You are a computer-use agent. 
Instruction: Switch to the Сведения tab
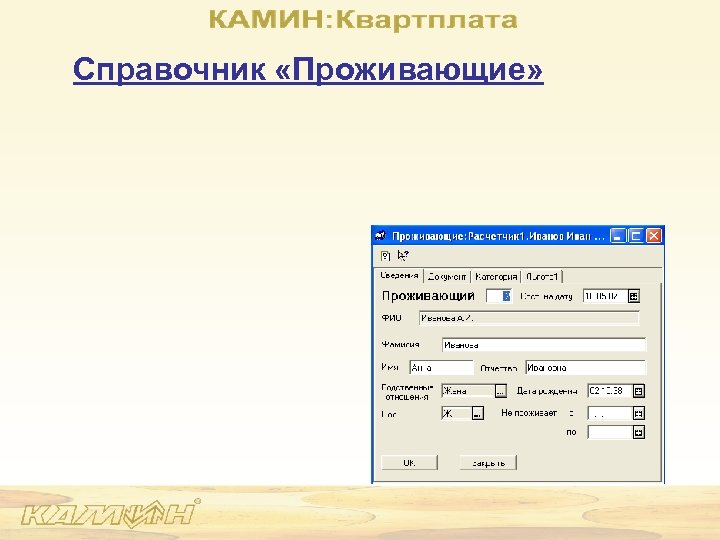[x=399, y=276]
